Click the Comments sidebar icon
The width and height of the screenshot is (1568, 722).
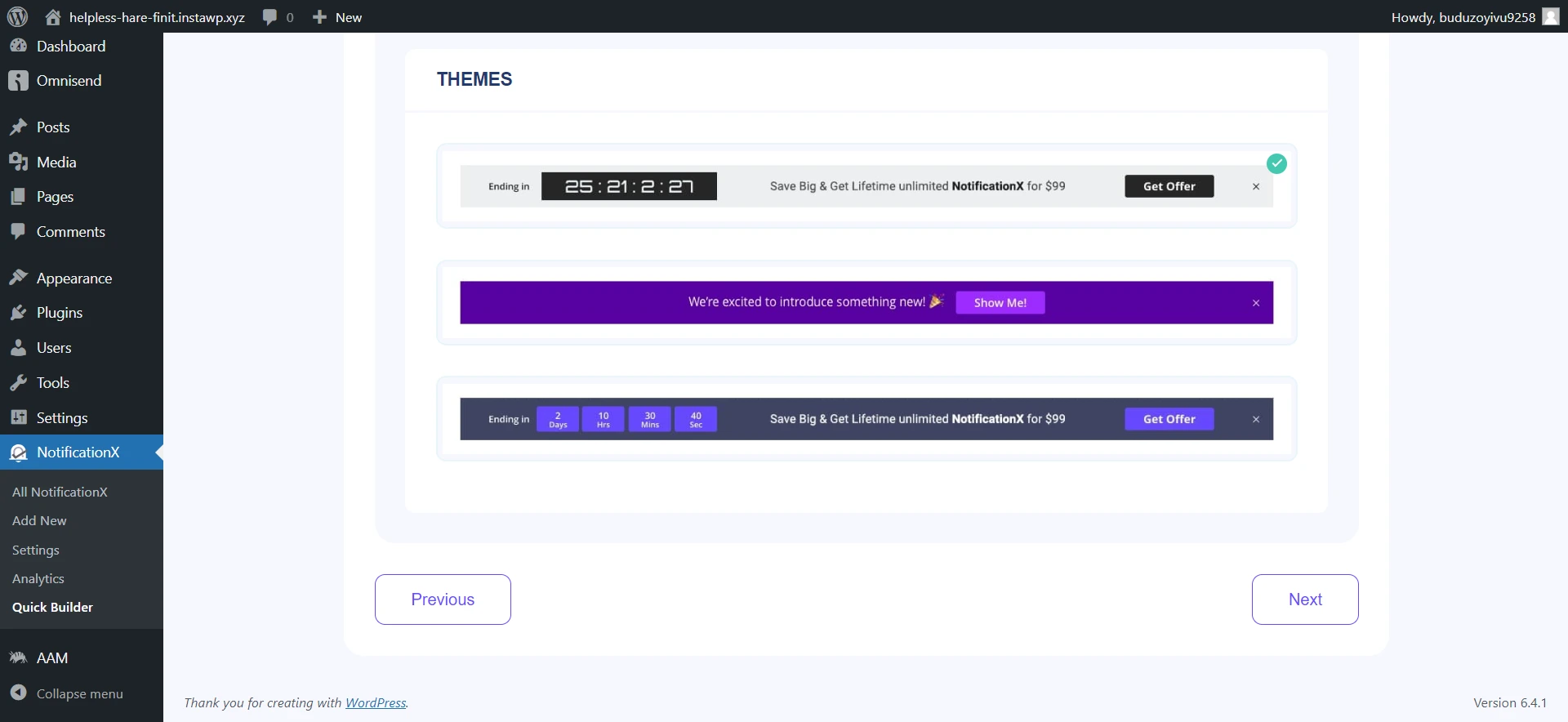pos(18,231)
